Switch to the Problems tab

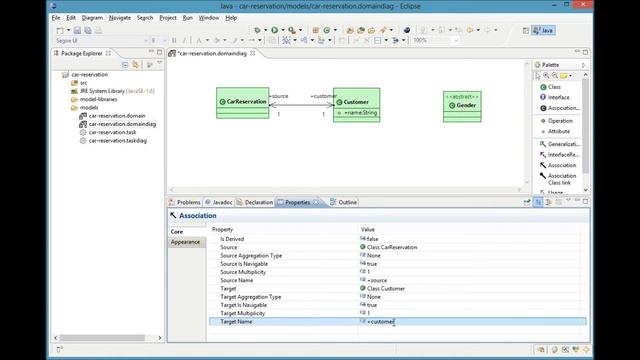(184, 202)
